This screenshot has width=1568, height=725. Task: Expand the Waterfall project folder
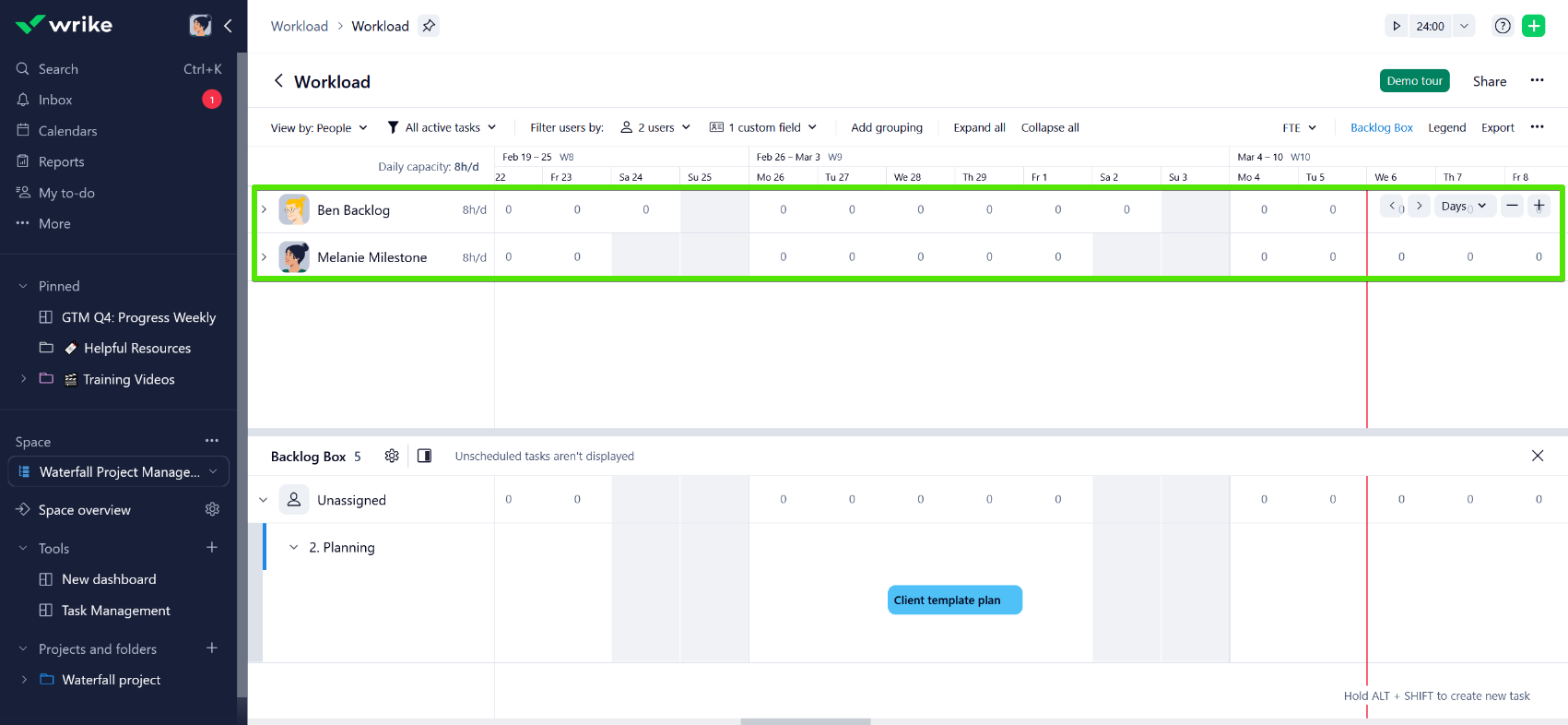(x=24, y=680)
